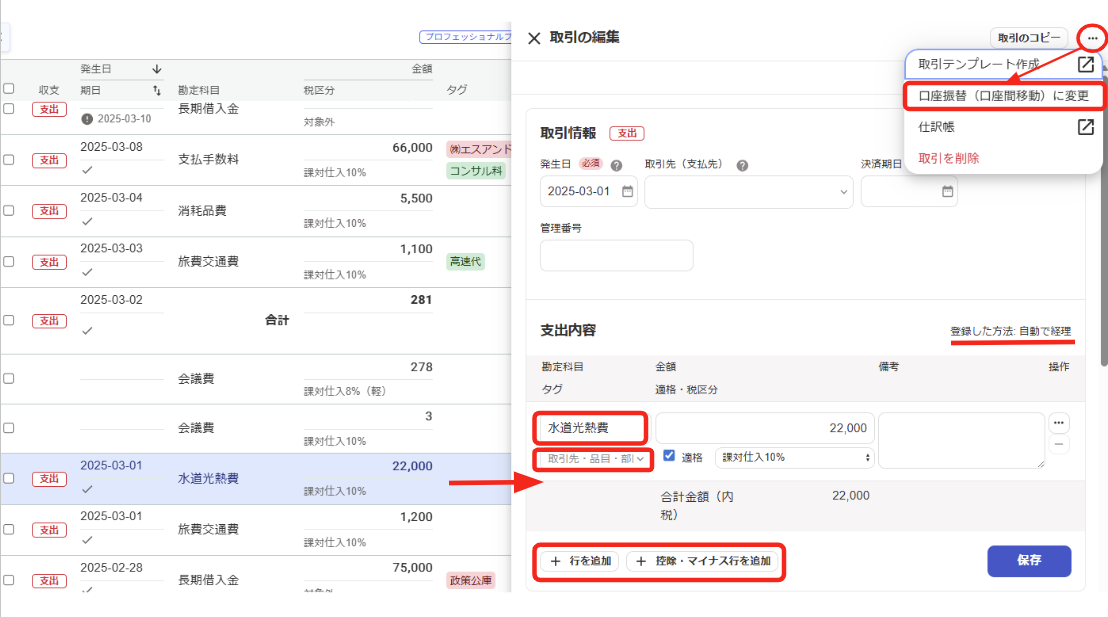Select 取引を削除 in the menu
This screenshot has width=1108, height=617.
(949, 158)
